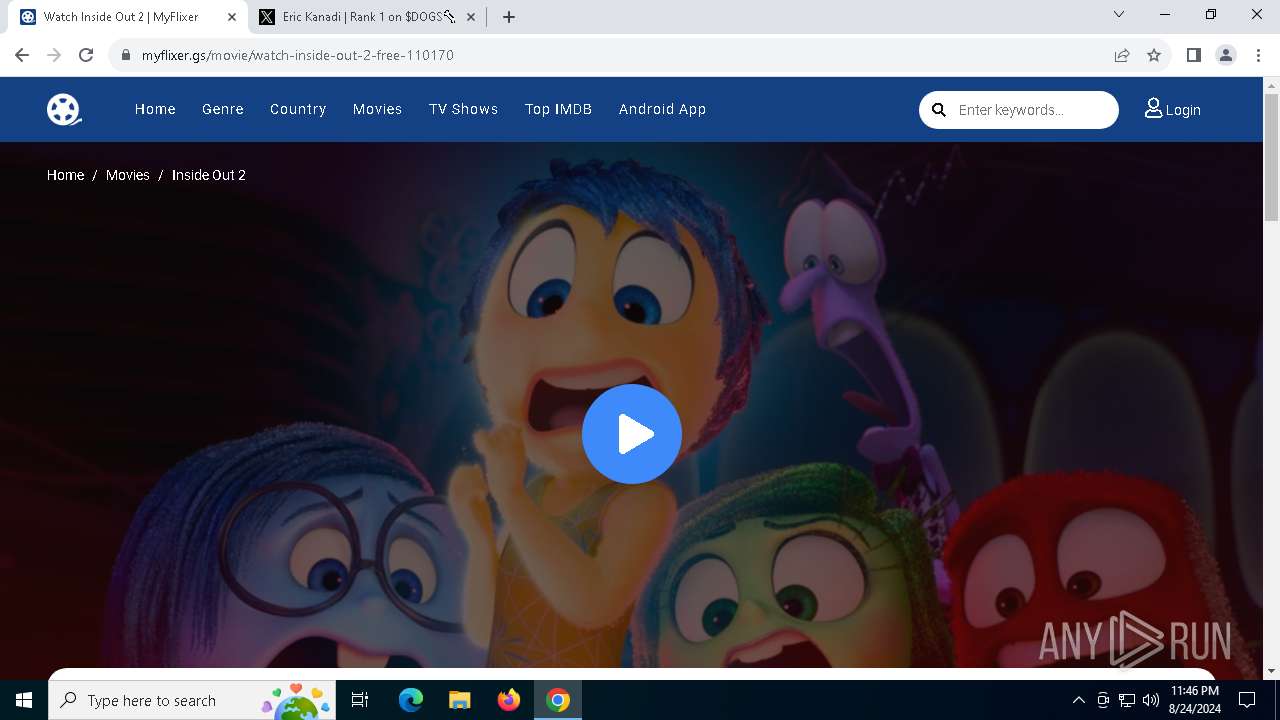The image size is (1280, 720).
Task: Click the Login user avatar icon
Action: [1153, 108]
